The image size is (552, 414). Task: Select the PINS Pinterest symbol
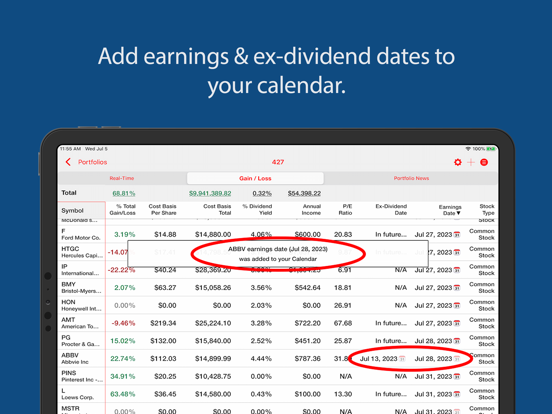pyautogui.click(x=81, y=376)
